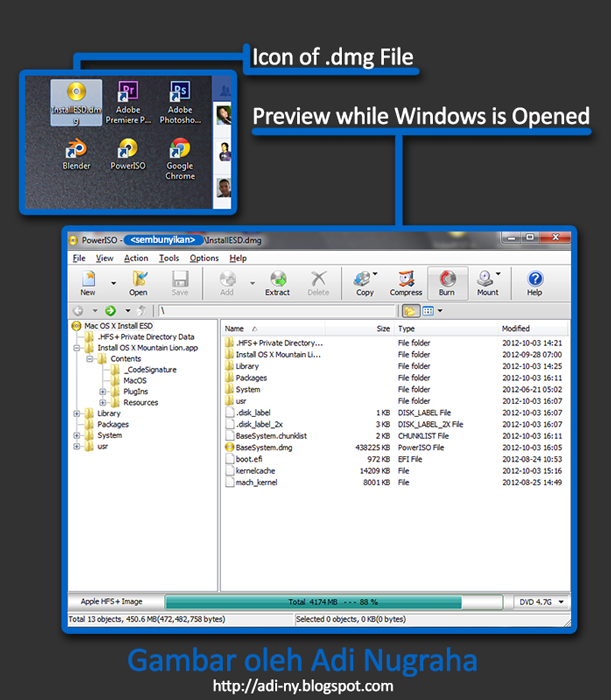Click the Compress toolbar icon
The image size is (611, 700).
click(406, 283)
